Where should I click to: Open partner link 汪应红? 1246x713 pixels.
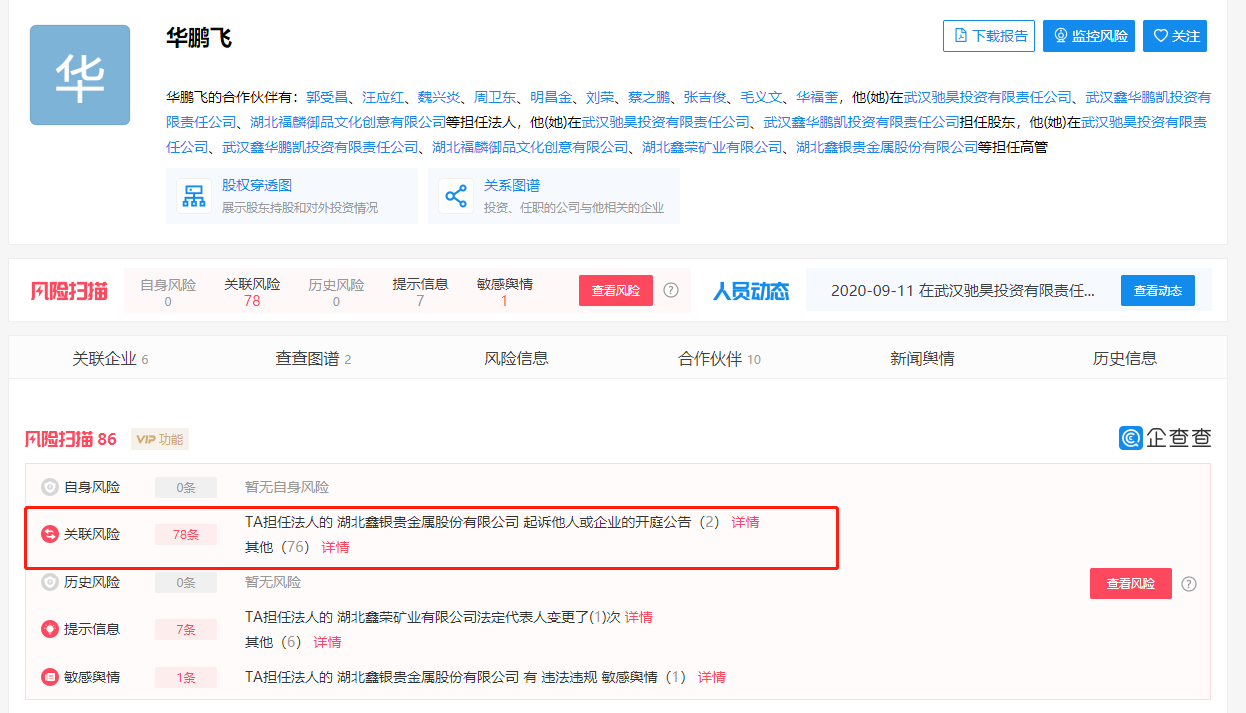click(383, 97)
